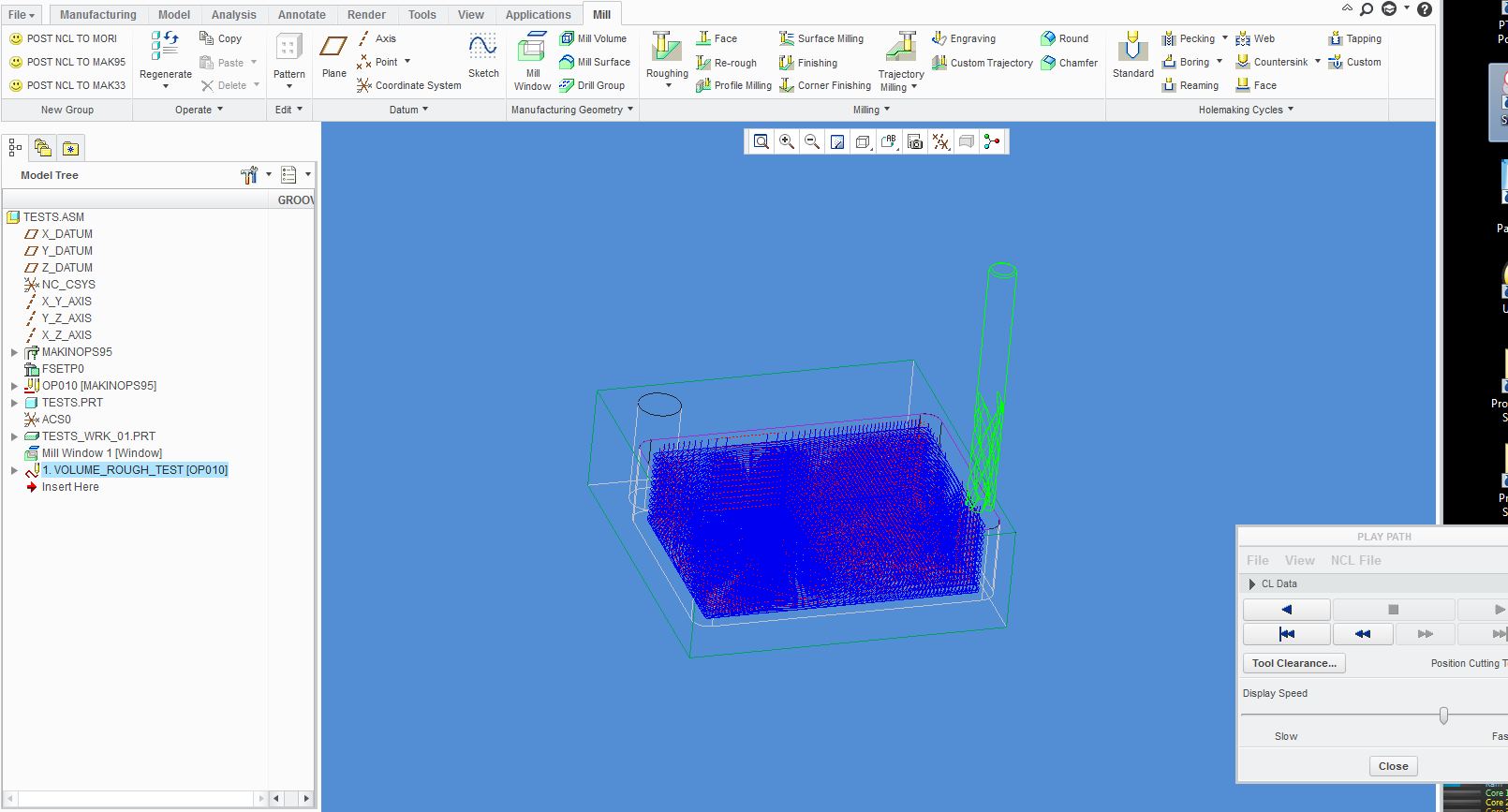The image size is (1508, 812).
Task: Select the Finishing milling step
Action: pyautogui.click(x=808, y=63)
